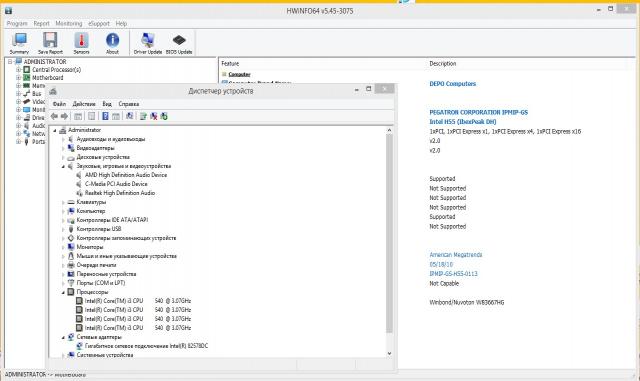The width and height of the screenshot is (640, 381).
Task: Select Контроллеры IDE ATA/ATAPI category
Action: (112, 220)
